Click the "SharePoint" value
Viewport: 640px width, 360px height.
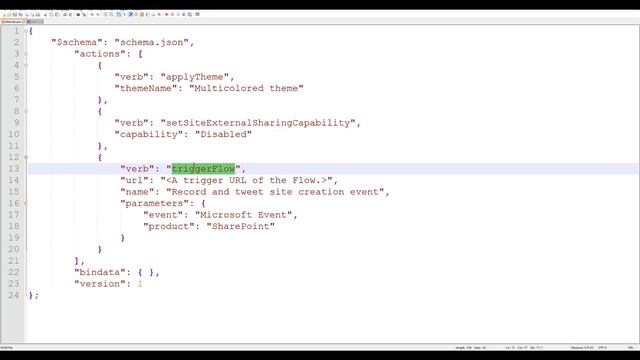[240, 226]
